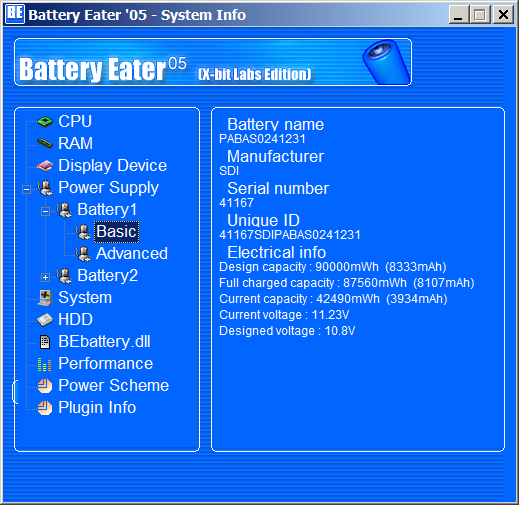Open the HDD info item
The image size is (519, 505).
pyautogui.click(x=76, y=319)
